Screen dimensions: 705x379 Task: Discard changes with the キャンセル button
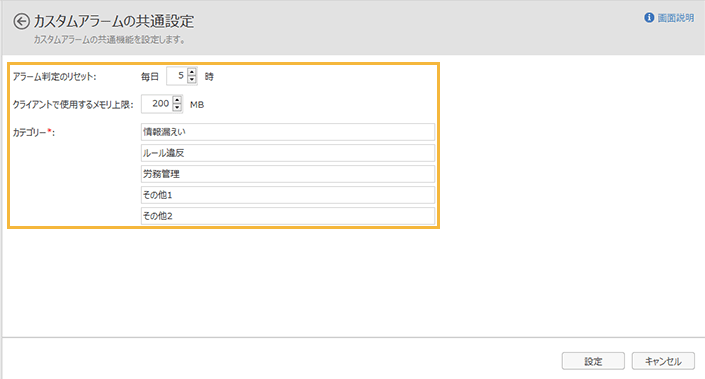click(663, 361)
